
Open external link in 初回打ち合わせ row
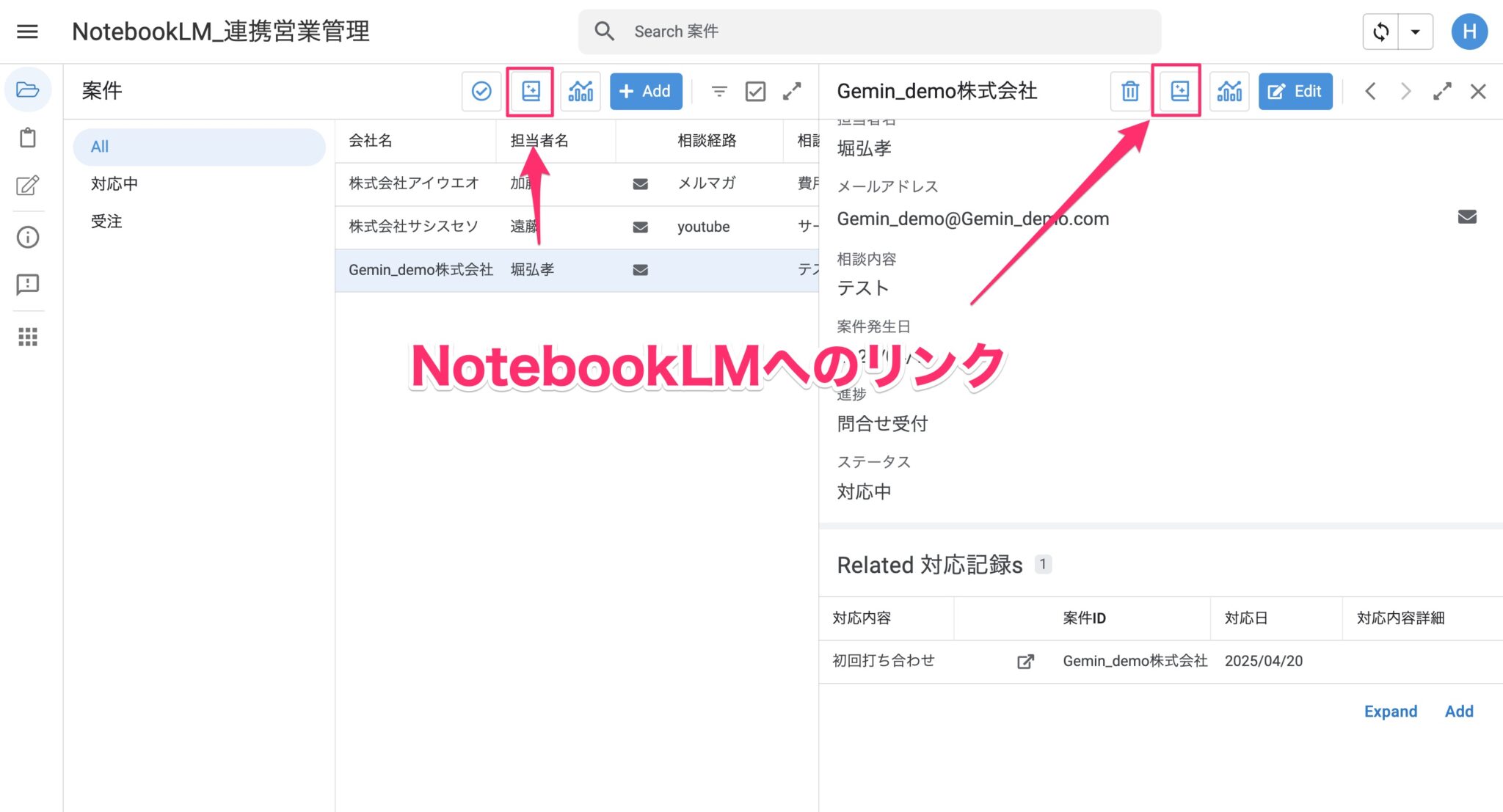[x=1025, y=661]
